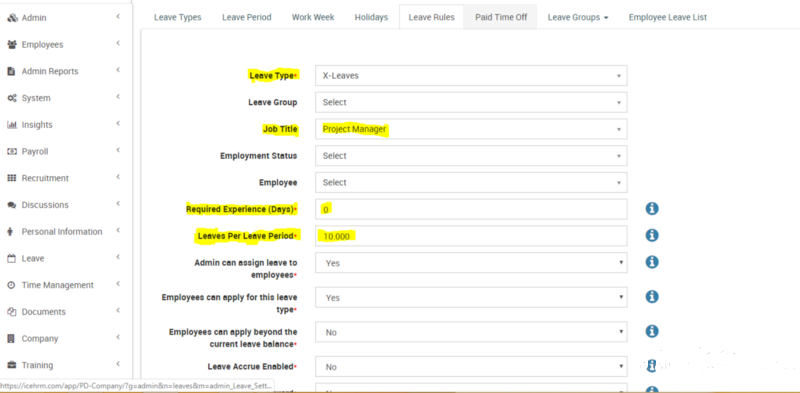The height and width of the screenshot is (393, 800).
Task: Click the Documents files icon
Action: [x=12, y=312]
